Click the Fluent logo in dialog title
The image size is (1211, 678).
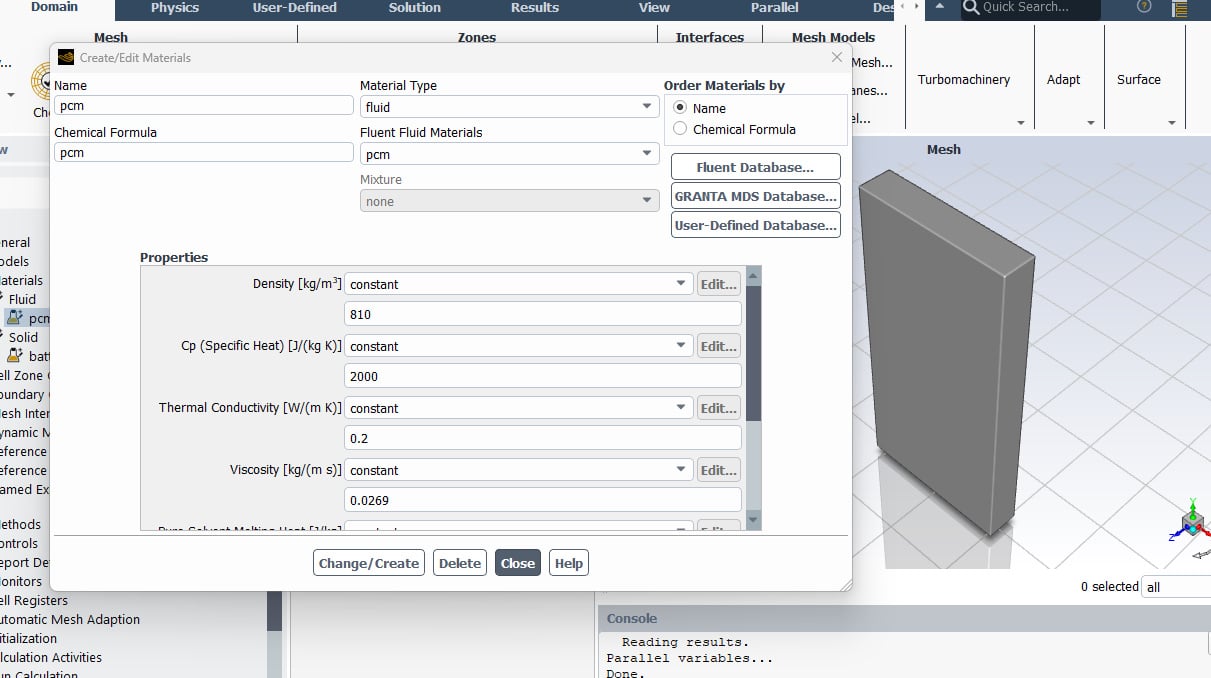point(66,58)
